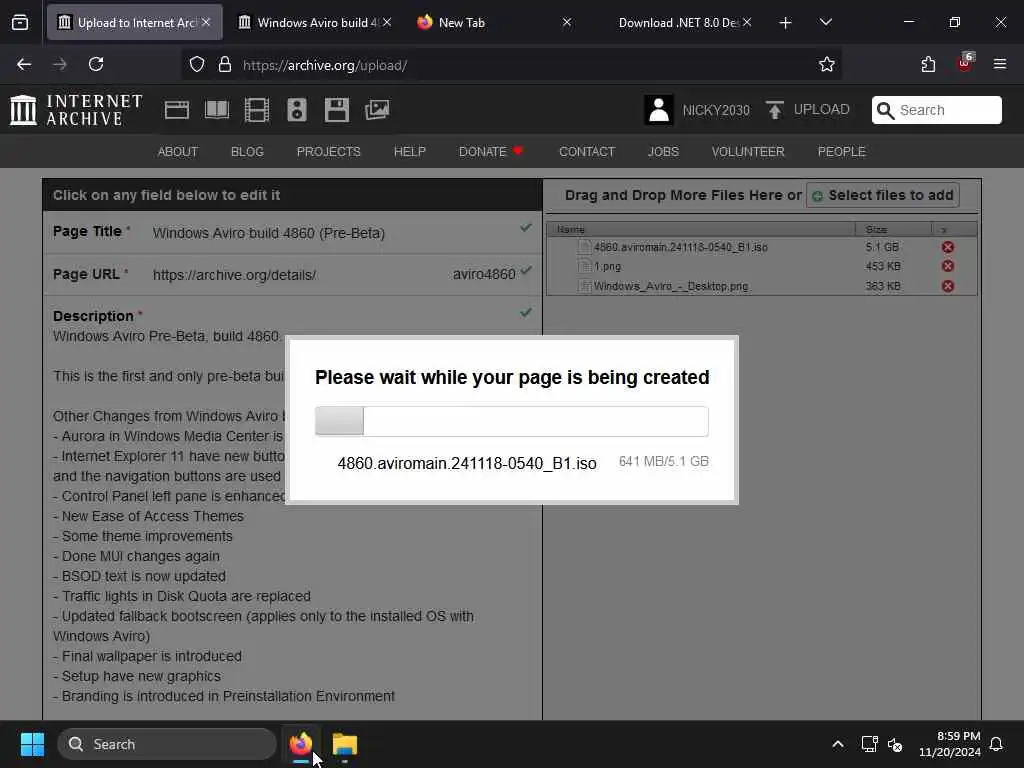This screenshot has width=1024, height=768.
Task: Open the PROJECTS menu link
Action: pyautogui.click(x=328, y=152)
